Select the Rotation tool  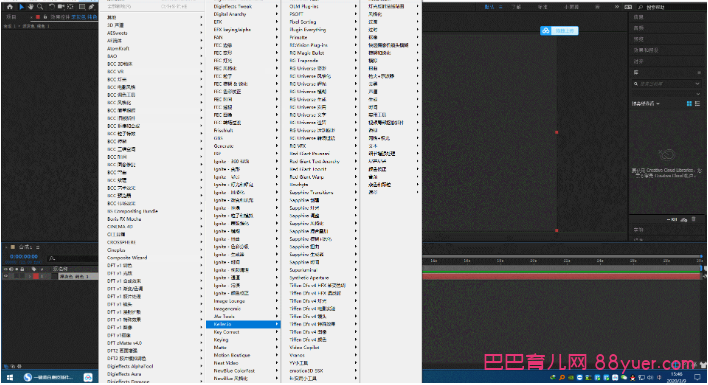(x=51, y=7)
